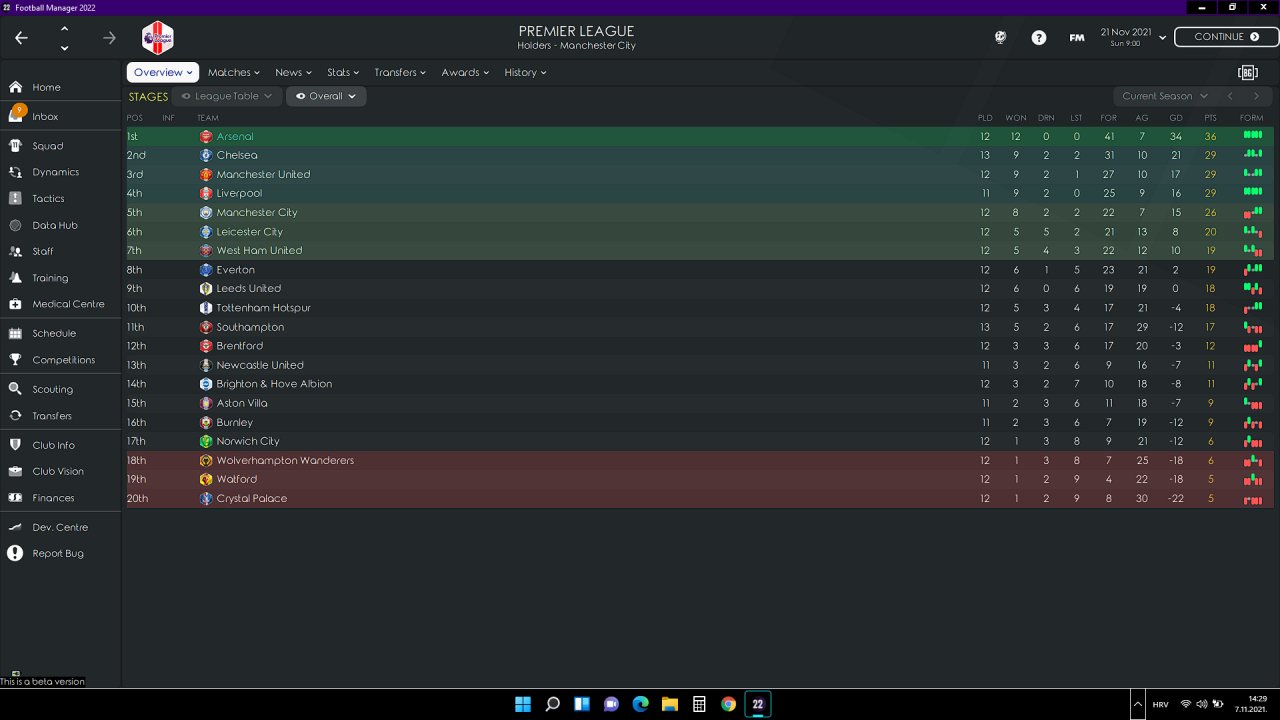
Task: Open Liverpool's club page
Action: click(239, 193)
